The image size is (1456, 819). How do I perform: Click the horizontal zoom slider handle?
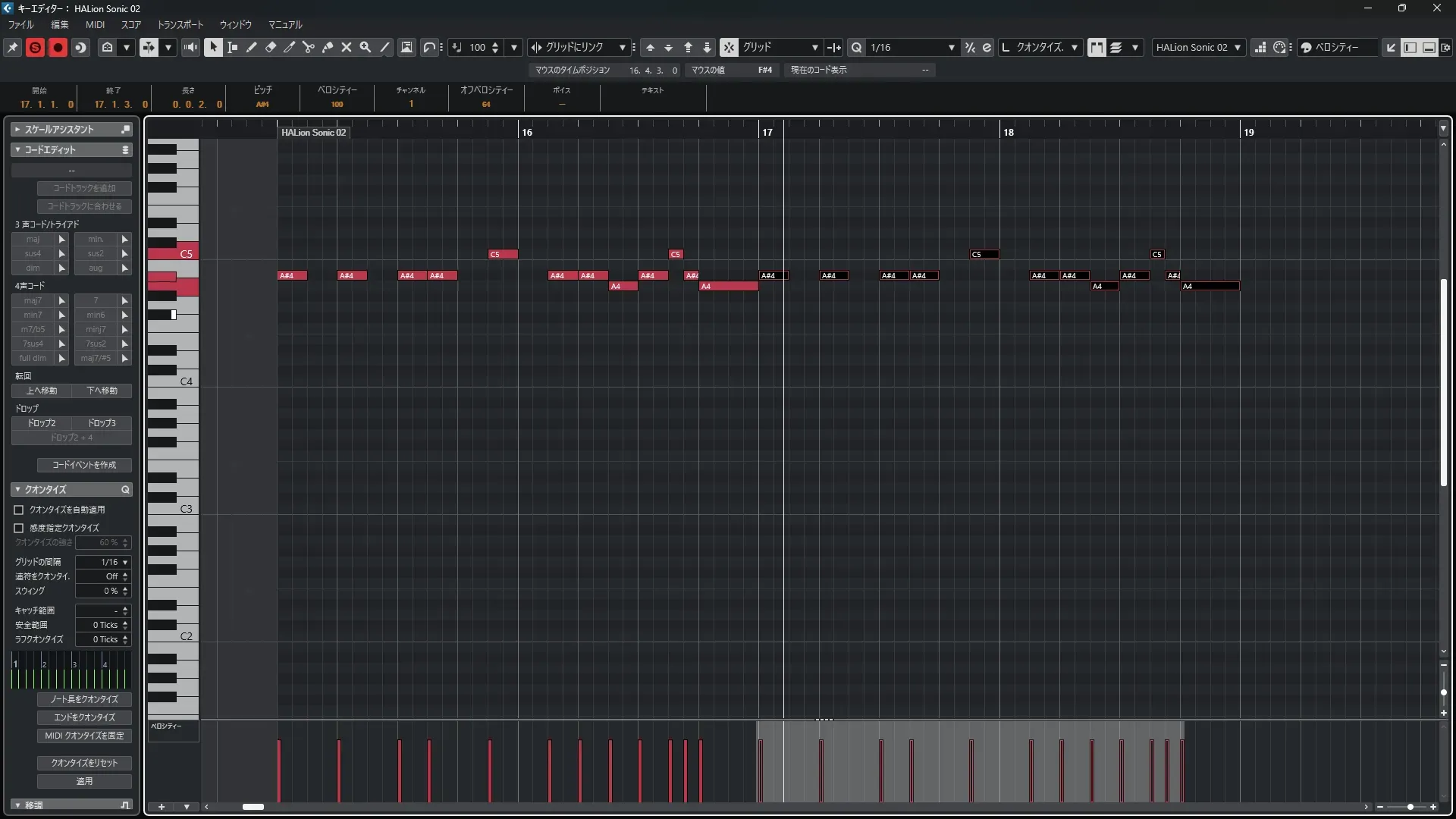[1410, 807]
